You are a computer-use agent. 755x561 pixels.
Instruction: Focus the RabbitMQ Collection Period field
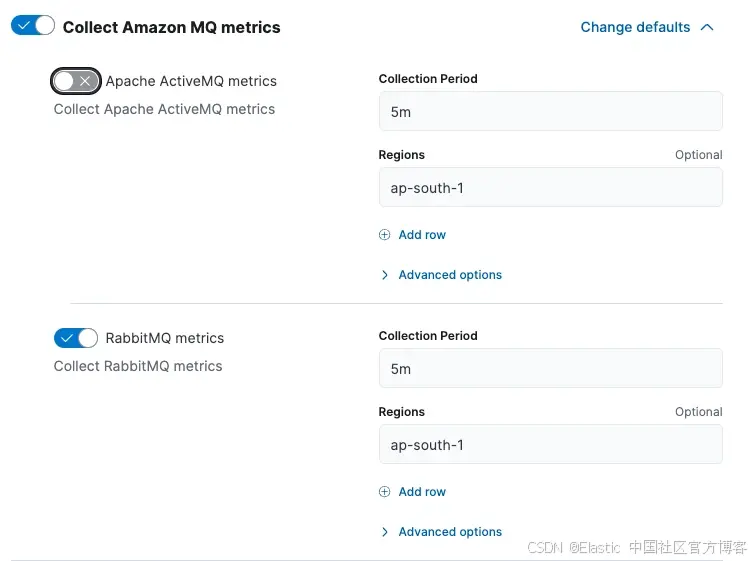pos(550,369)
